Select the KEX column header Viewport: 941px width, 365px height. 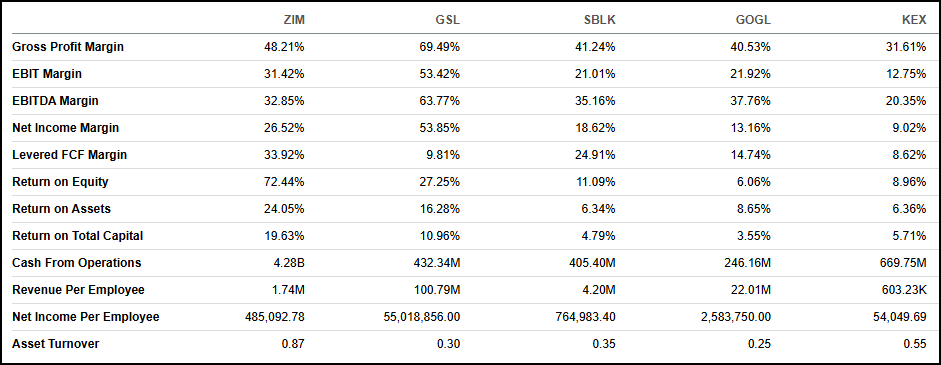[915, 20]
